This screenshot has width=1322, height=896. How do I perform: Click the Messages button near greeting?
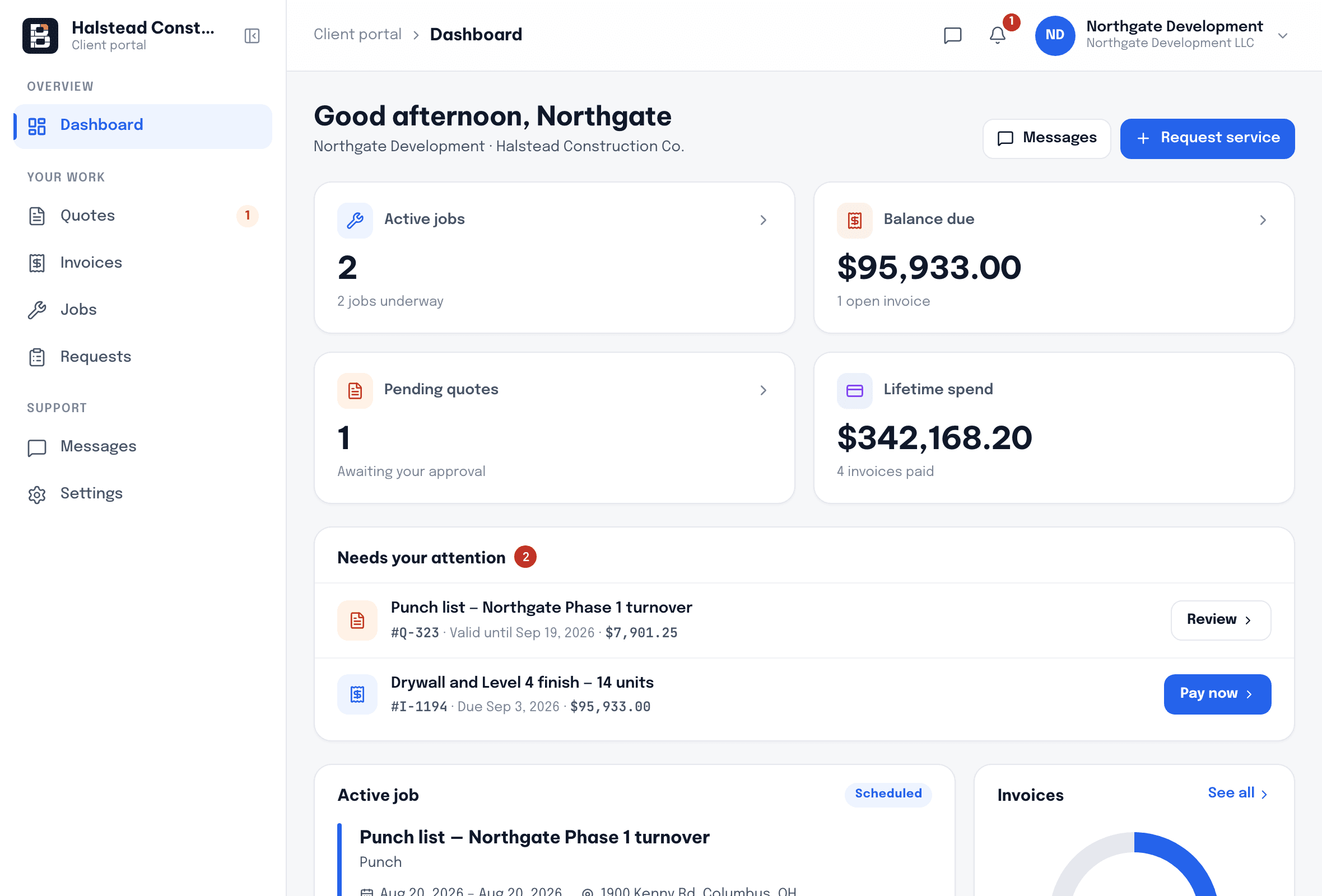pos(1046,139)
